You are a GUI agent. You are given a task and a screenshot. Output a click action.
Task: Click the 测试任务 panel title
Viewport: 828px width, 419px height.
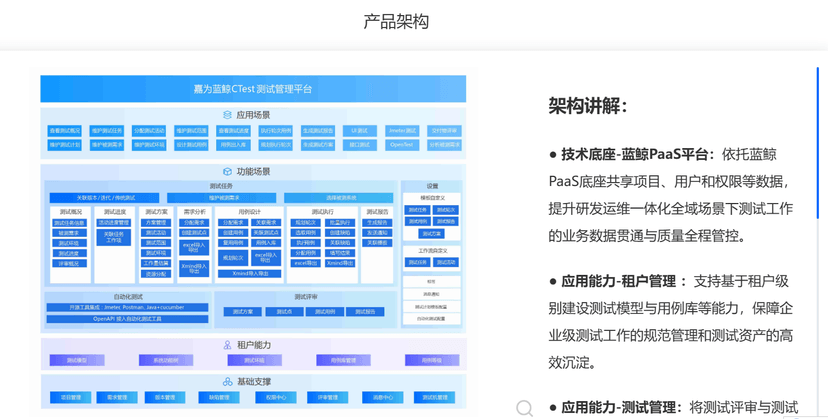221,186
